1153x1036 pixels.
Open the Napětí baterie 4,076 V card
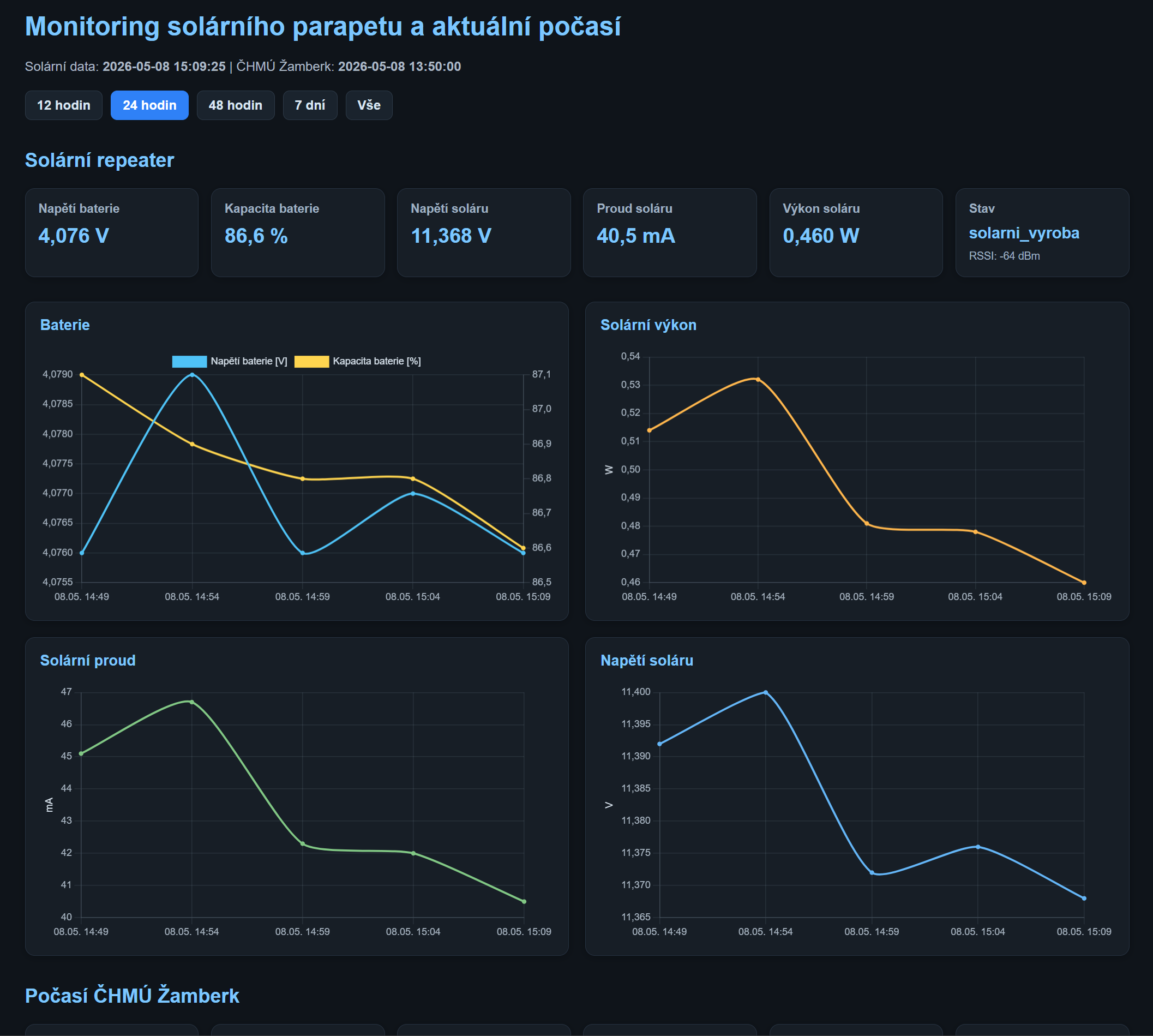pos(112,233)
